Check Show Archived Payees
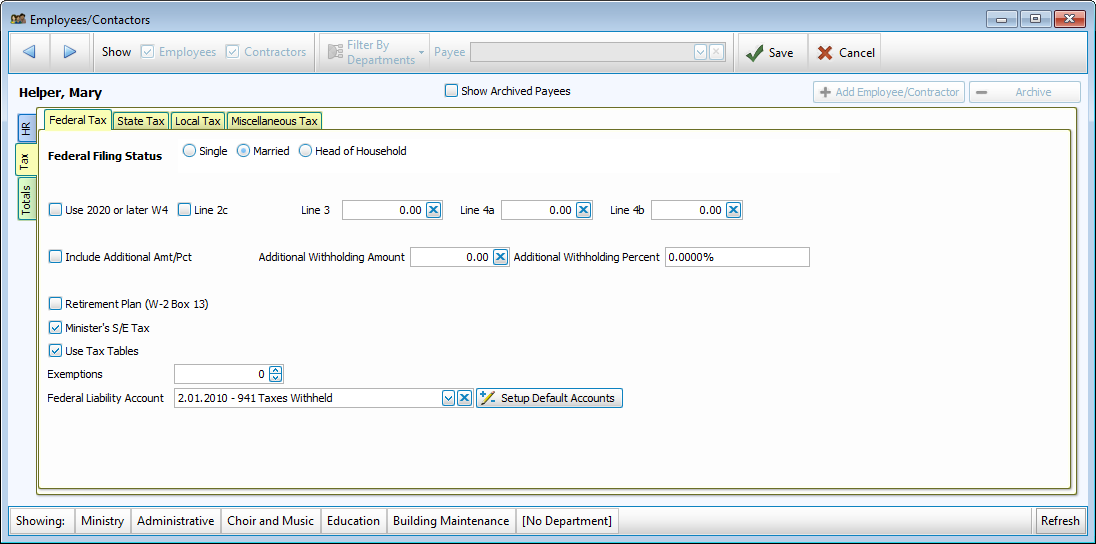 451,91
